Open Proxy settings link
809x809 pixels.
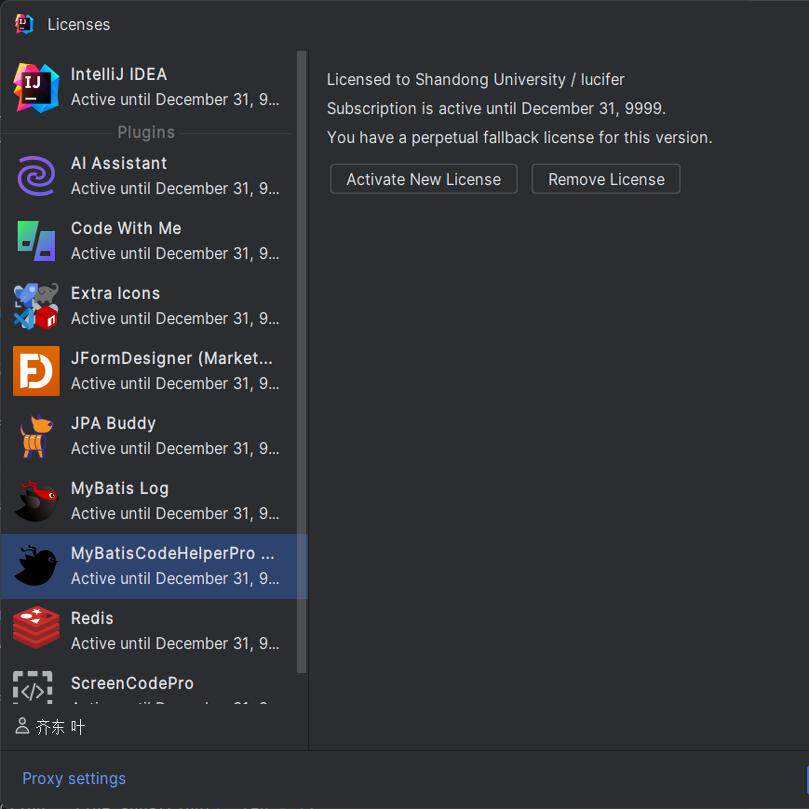point(74,779)
